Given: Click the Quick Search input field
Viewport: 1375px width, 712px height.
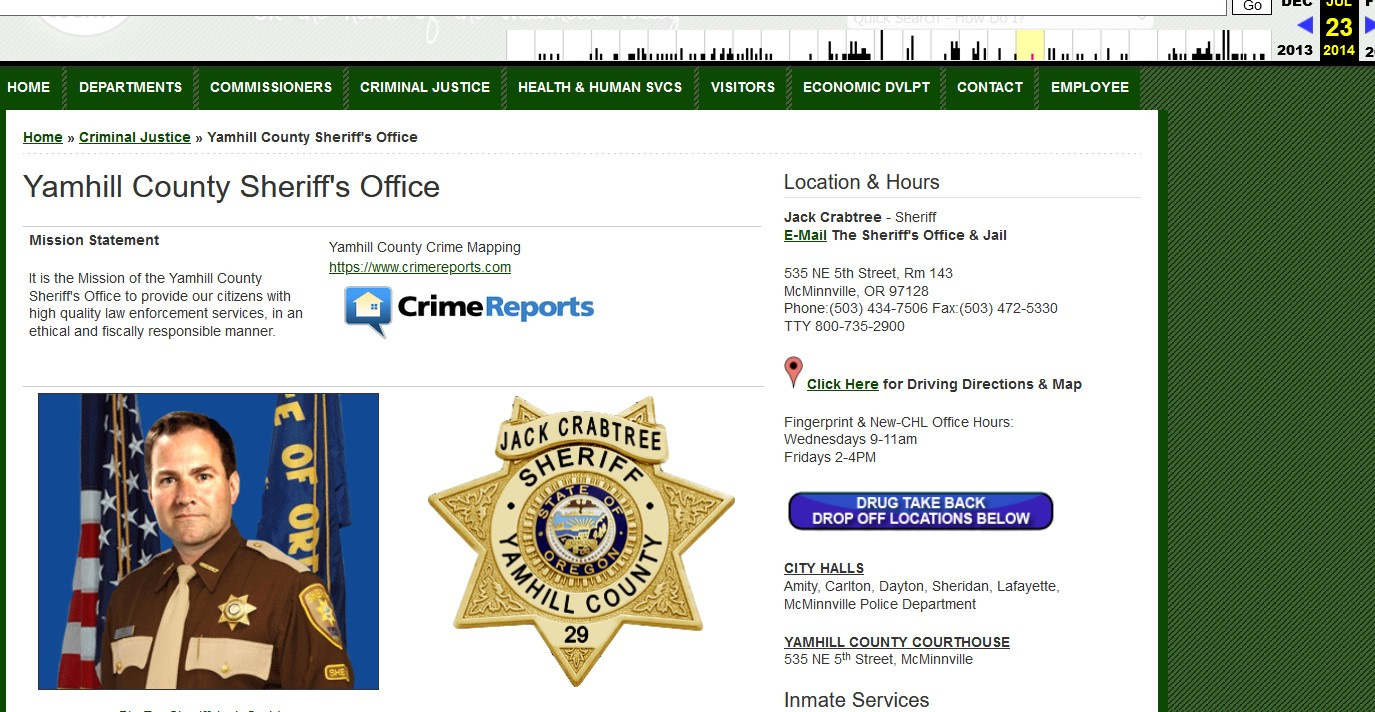Looking at the screenshot, I should pos(1000,18).
